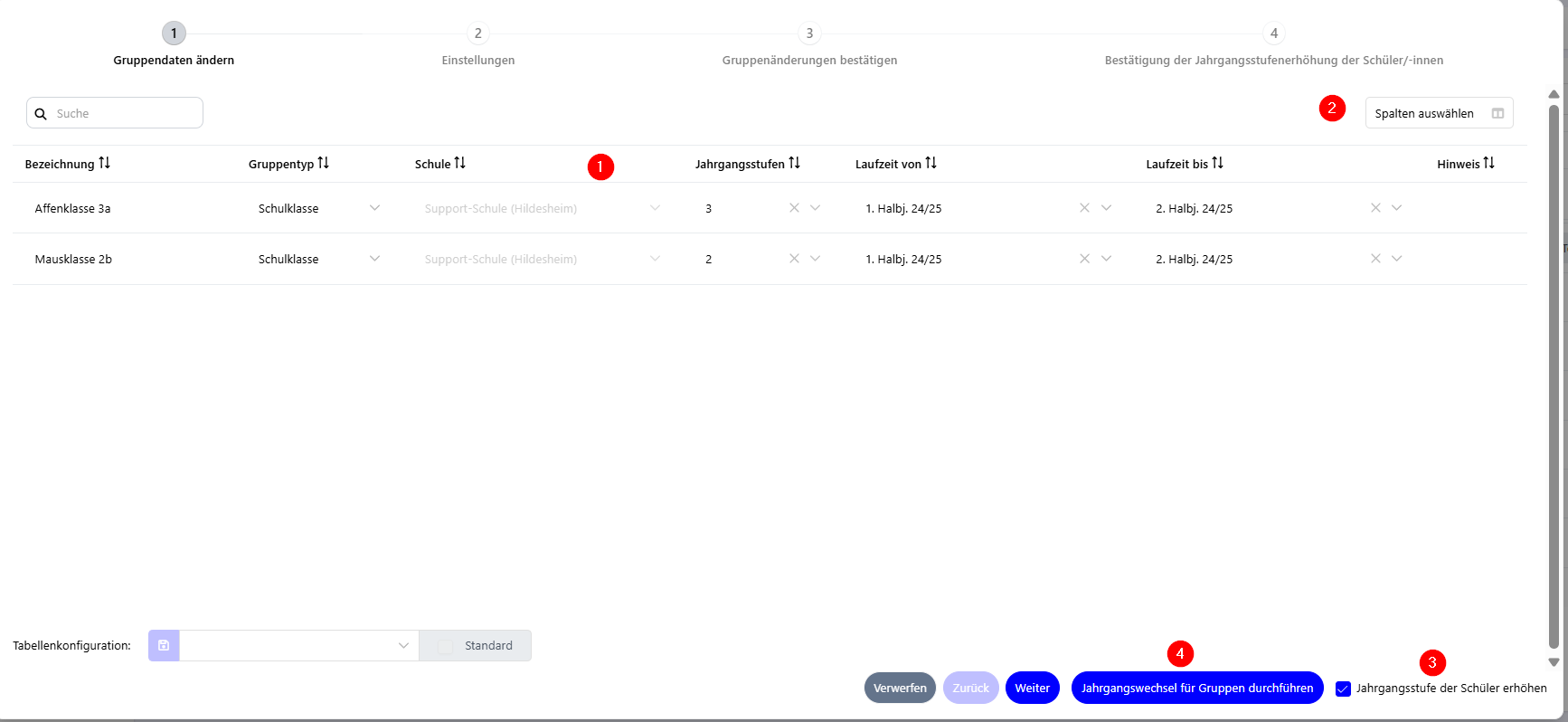The height and width of the screenshot is (722, 1568).
Task: Go to step 4 Bestätigung der Jahrgangsstufenerhöhung
Action: pos(1274,33)
